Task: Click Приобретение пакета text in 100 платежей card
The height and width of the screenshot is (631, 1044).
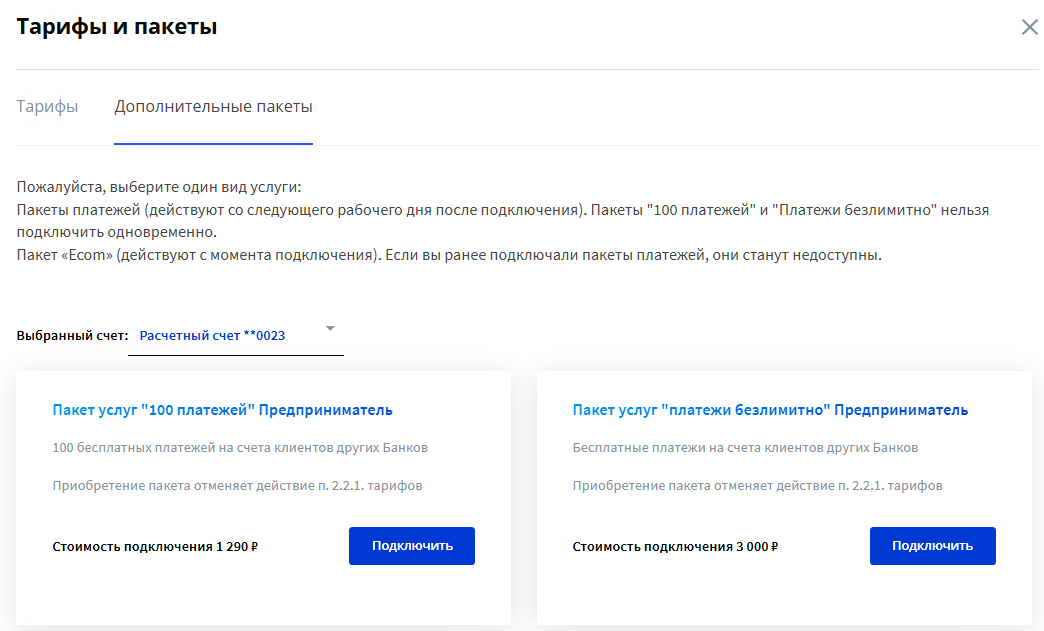Action: pyautogui.click(x=237, y=486)
